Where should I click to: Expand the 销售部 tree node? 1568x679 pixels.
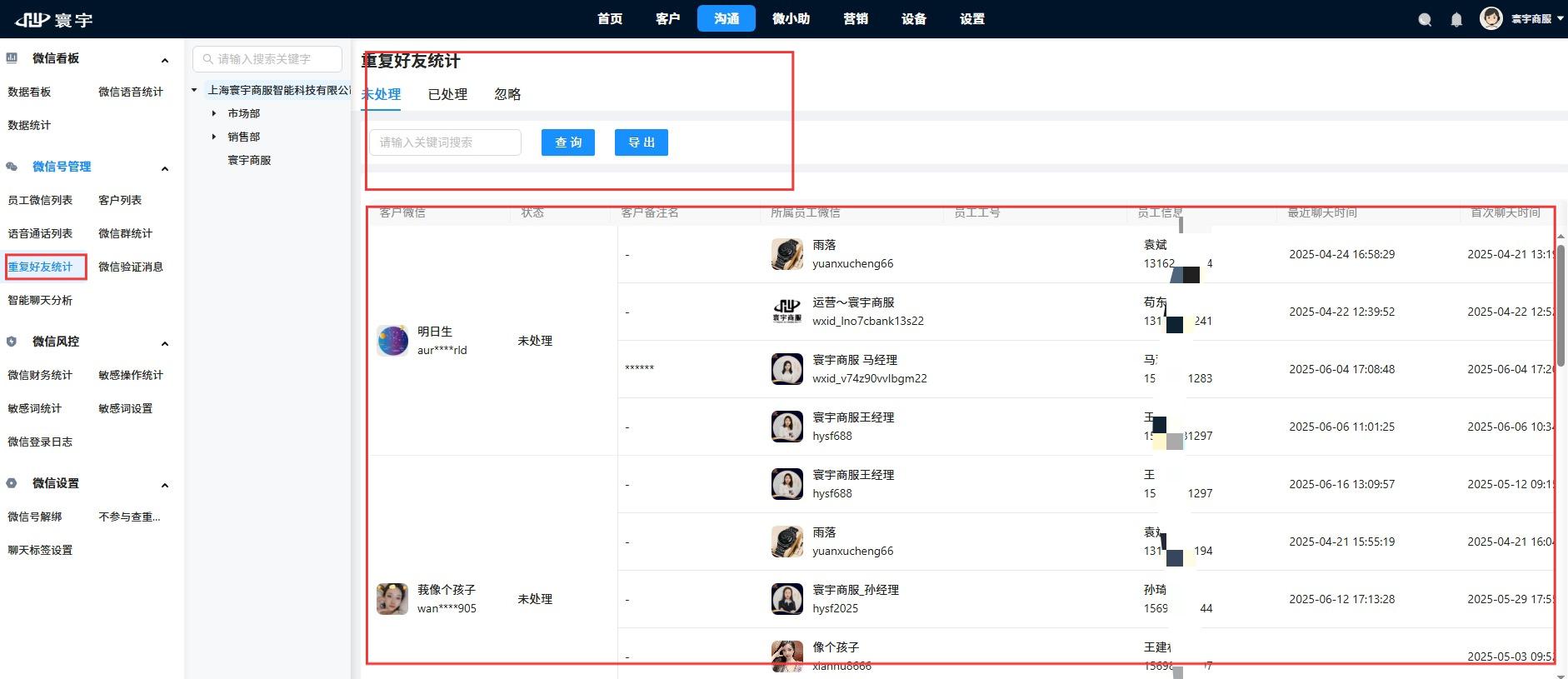pos(214,137)
